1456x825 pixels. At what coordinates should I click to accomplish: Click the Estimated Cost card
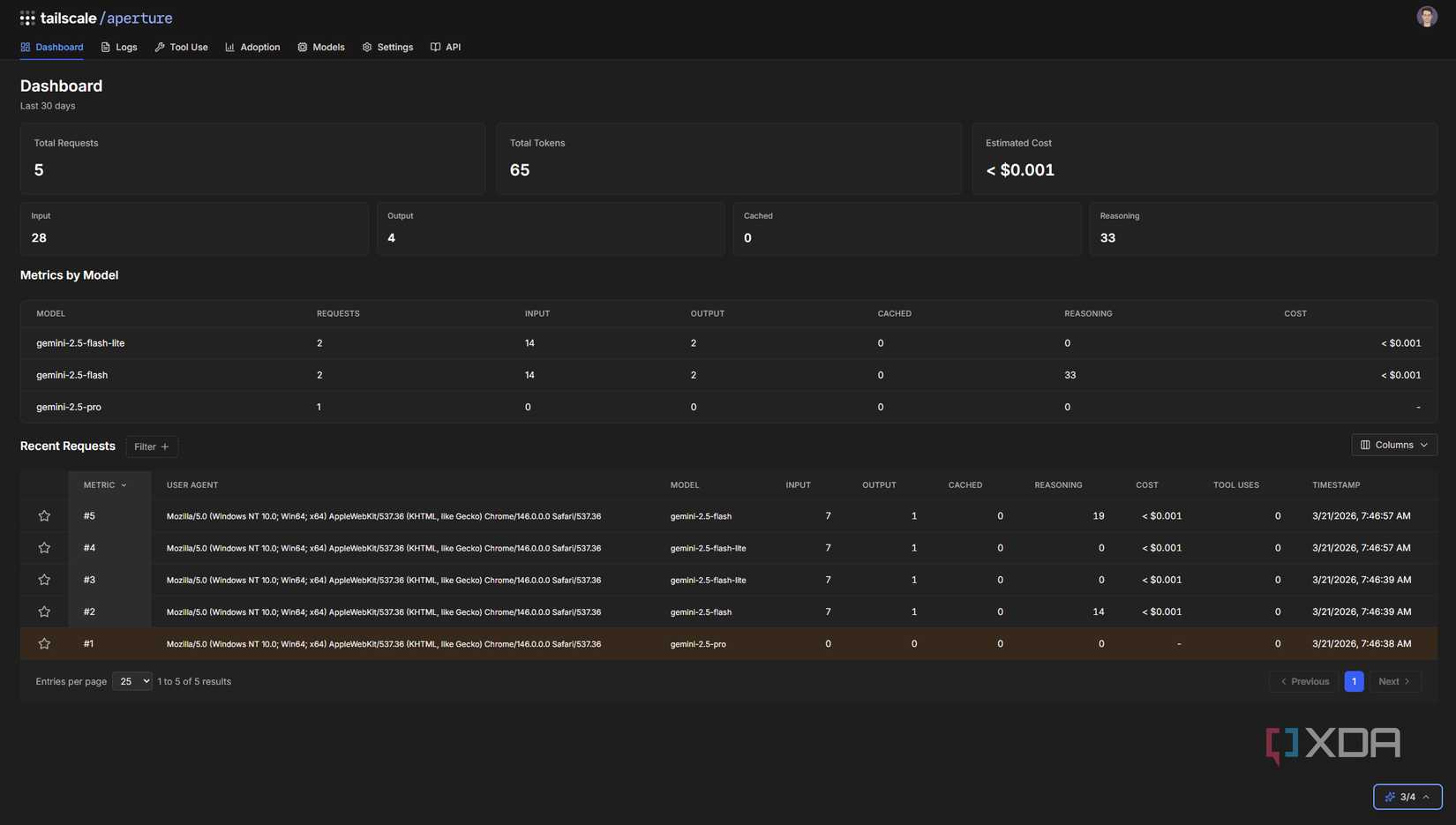pos(1205,159)
